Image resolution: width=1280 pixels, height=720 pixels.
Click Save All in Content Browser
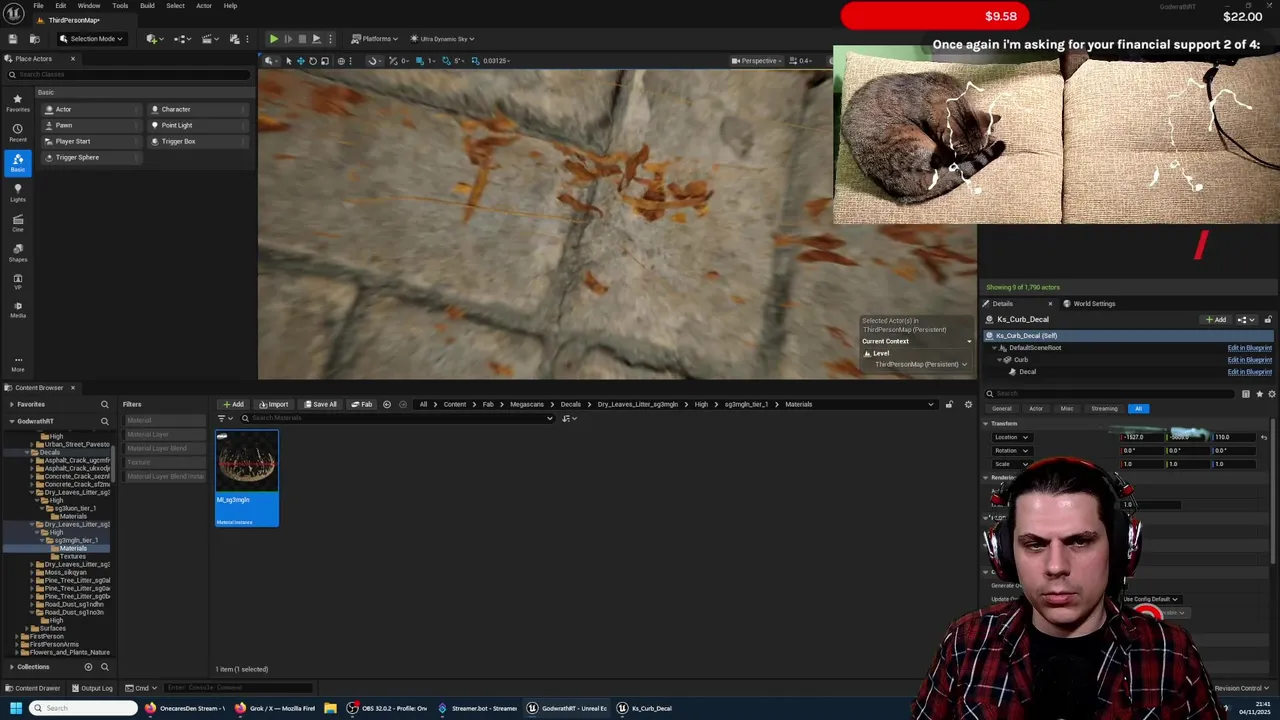320,404
